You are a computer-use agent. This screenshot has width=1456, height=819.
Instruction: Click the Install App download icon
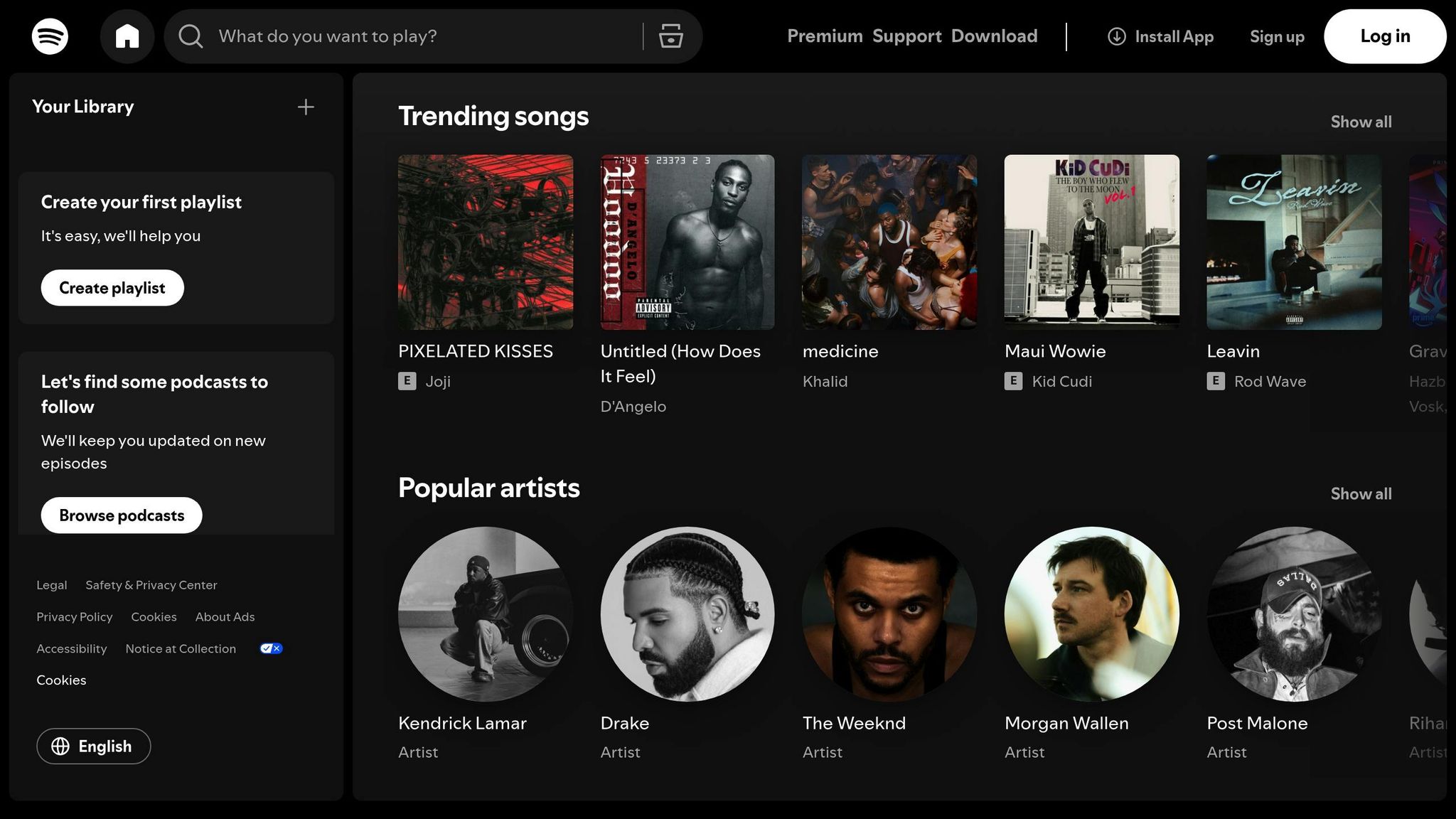click(1116, 36)
